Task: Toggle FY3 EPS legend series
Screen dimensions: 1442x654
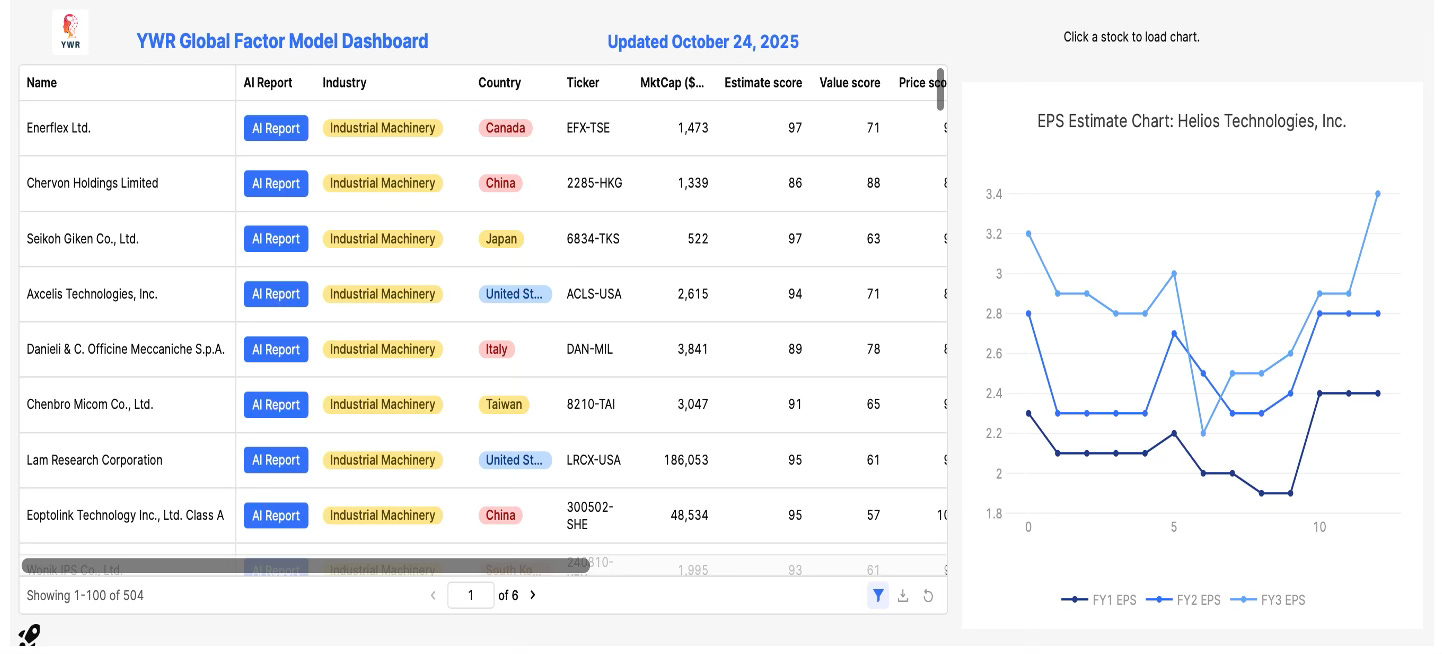Action: pos(1267,600)
